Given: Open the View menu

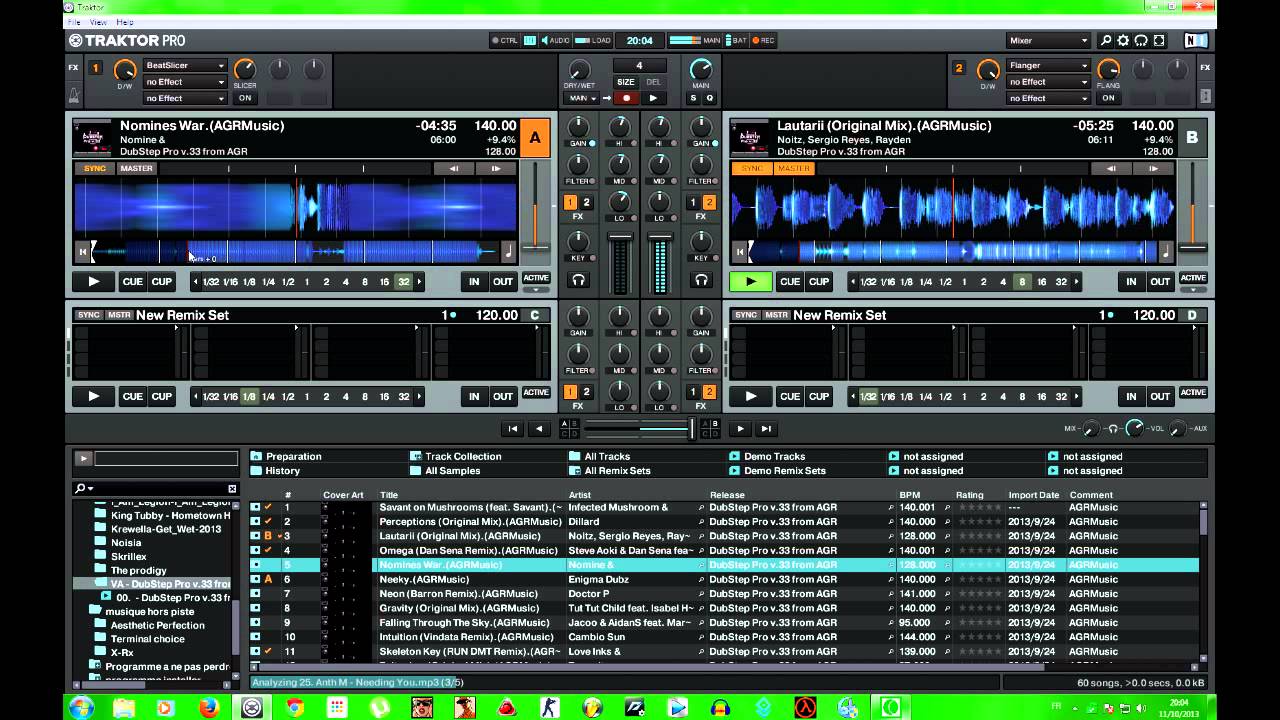Looking at the screenshot, I should pos(98,21).
